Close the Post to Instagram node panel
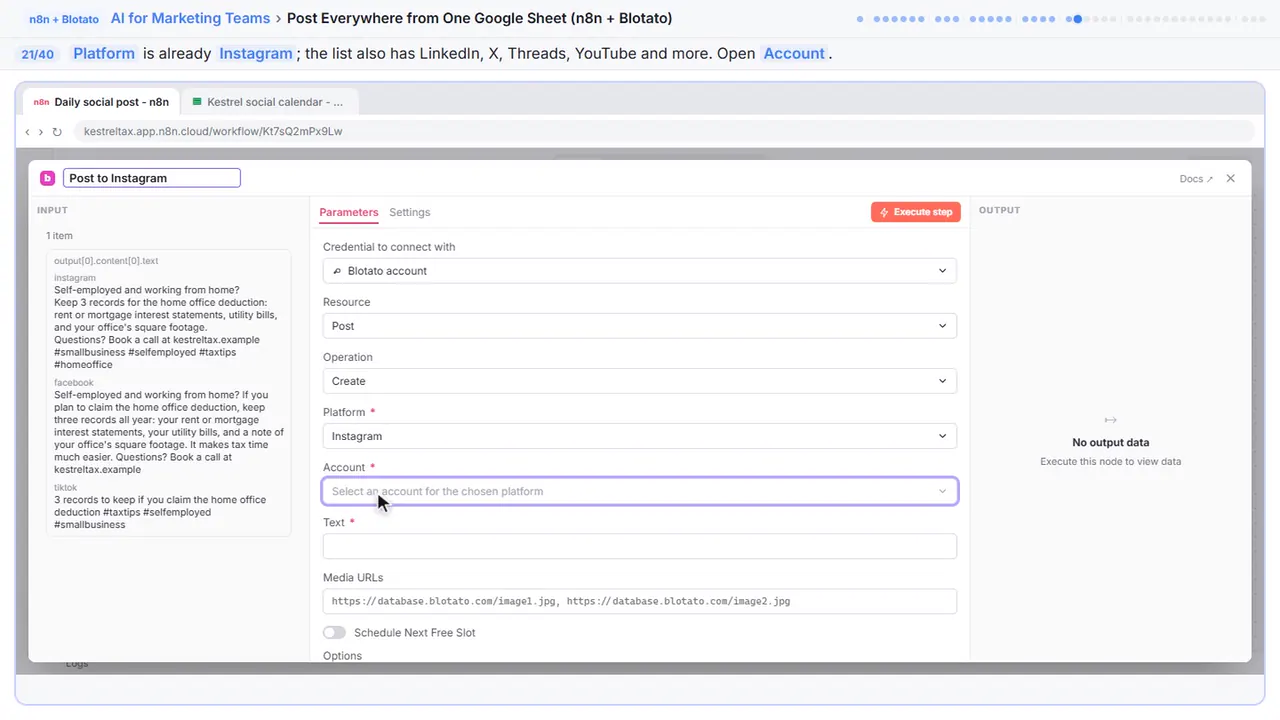 (1231, 178)
